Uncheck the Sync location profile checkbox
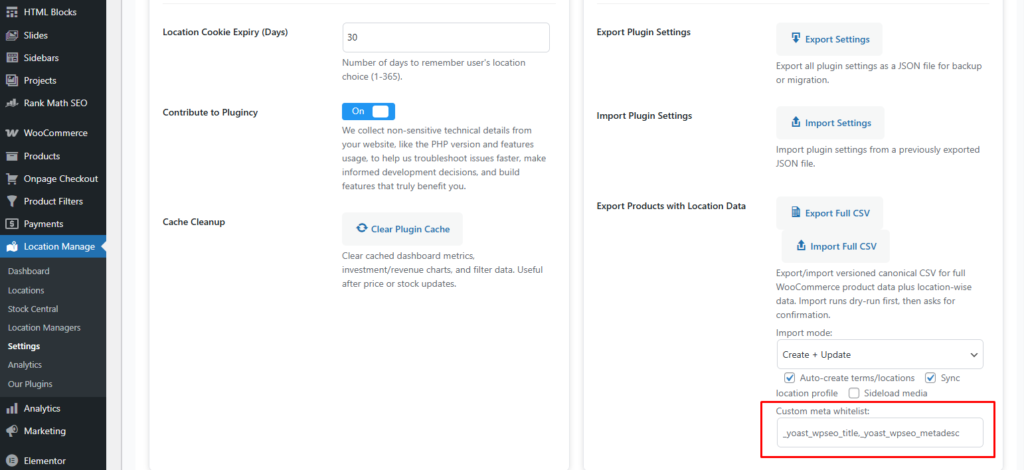Viewport: 1024px width, 470px height. tap(931, 378)
